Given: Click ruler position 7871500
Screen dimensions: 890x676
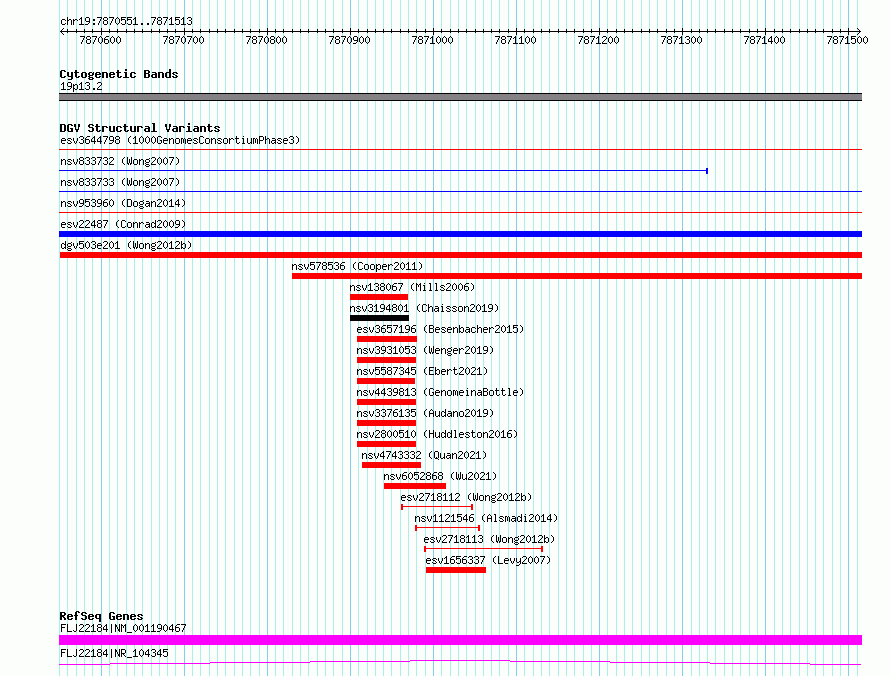Looking at the screenshot, I should [x=847, y=40].
